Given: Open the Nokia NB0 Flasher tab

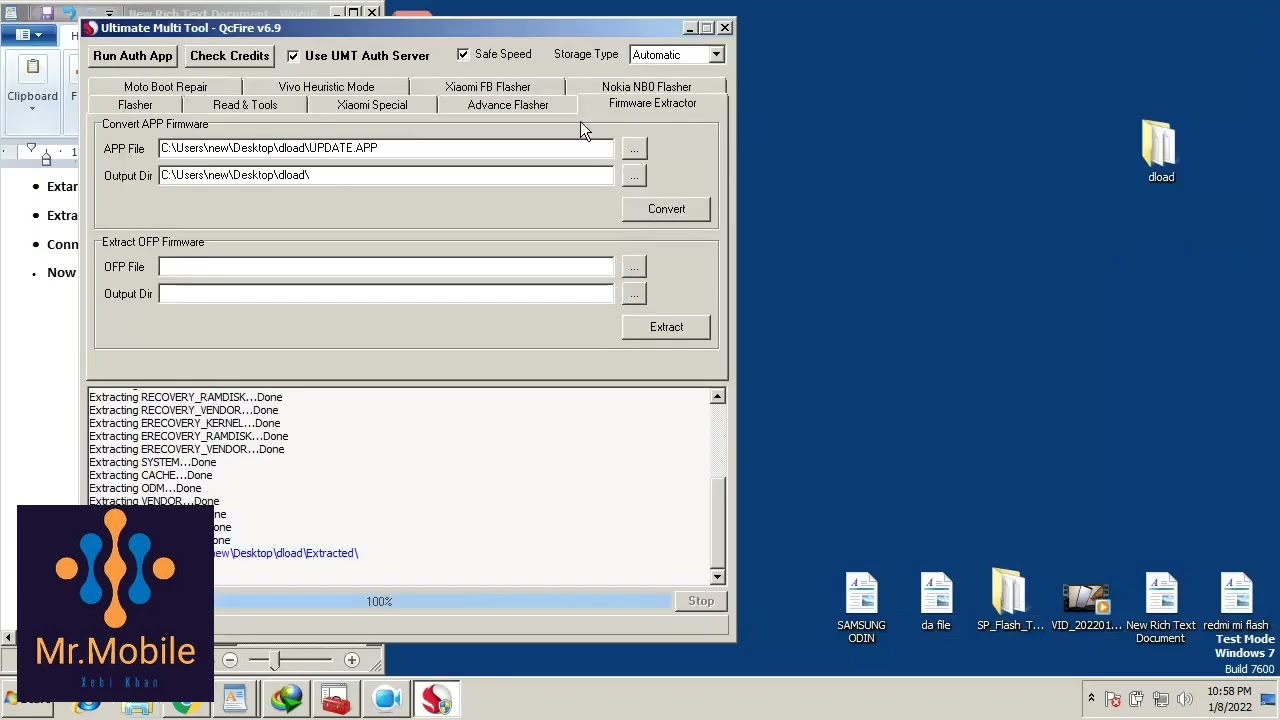Looking at the screenshot, I should [646, 87].
